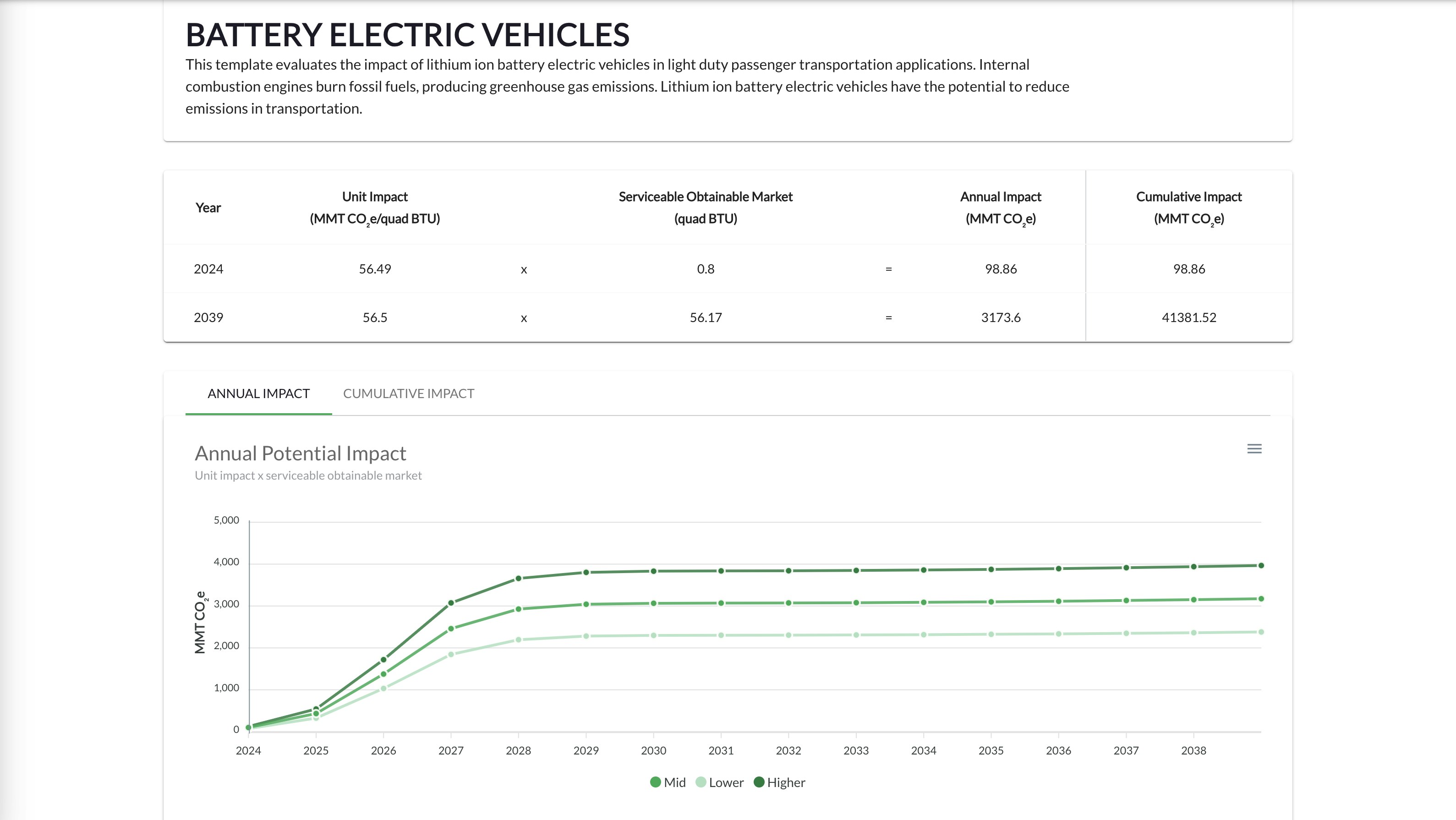Click the 2039 cumulative impact value 41381.52

[x=1188, y=317]
